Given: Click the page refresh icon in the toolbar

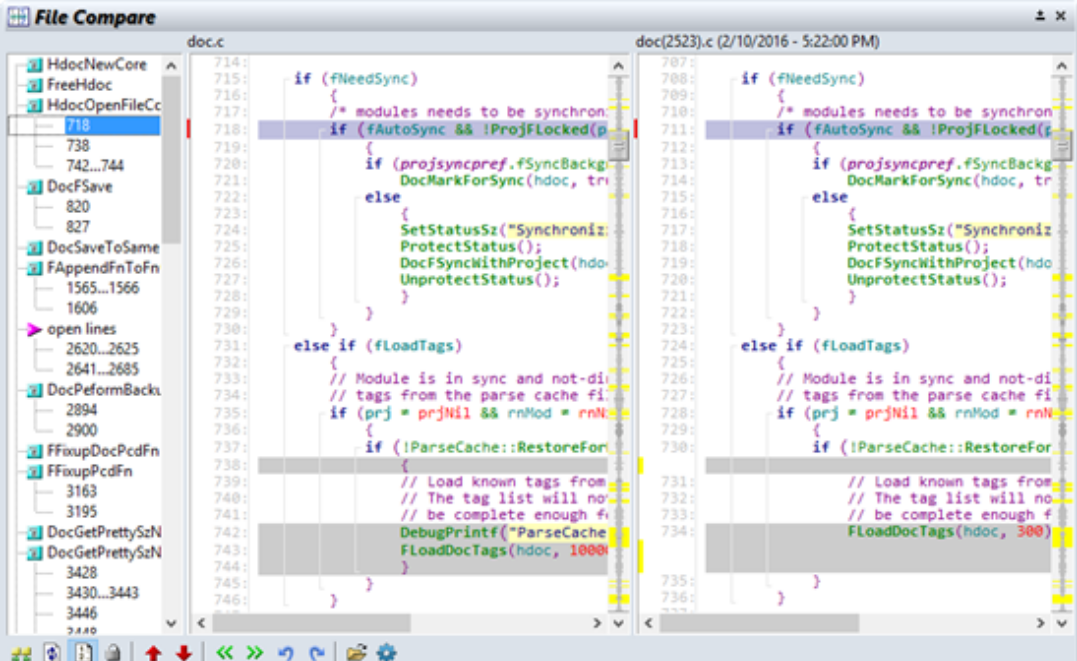Looking at the screenshot, I should [x=51, y=652].
